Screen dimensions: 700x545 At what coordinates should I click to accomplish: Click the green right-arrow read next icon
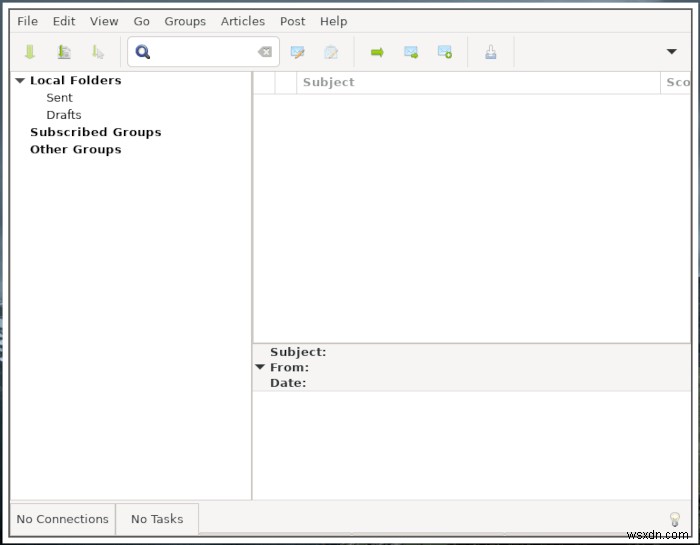[x=377, y=52]
